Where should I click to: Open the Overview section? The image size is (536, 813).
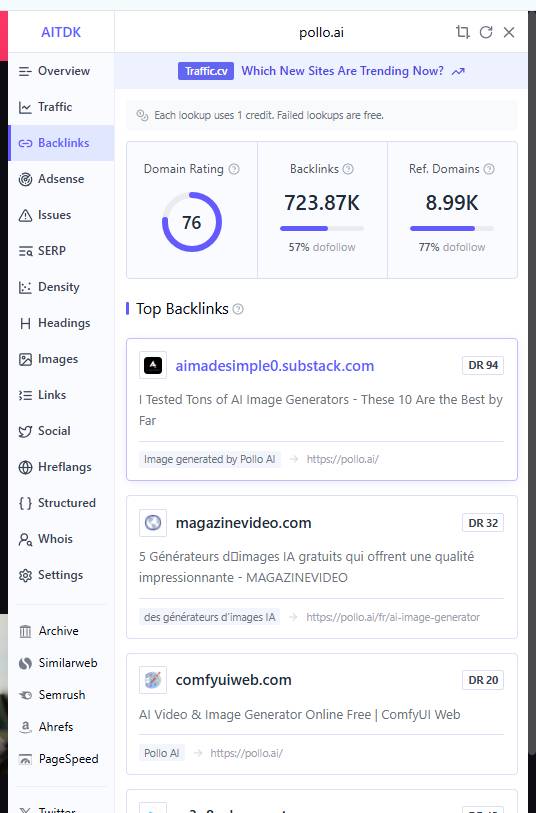[61, 71]
